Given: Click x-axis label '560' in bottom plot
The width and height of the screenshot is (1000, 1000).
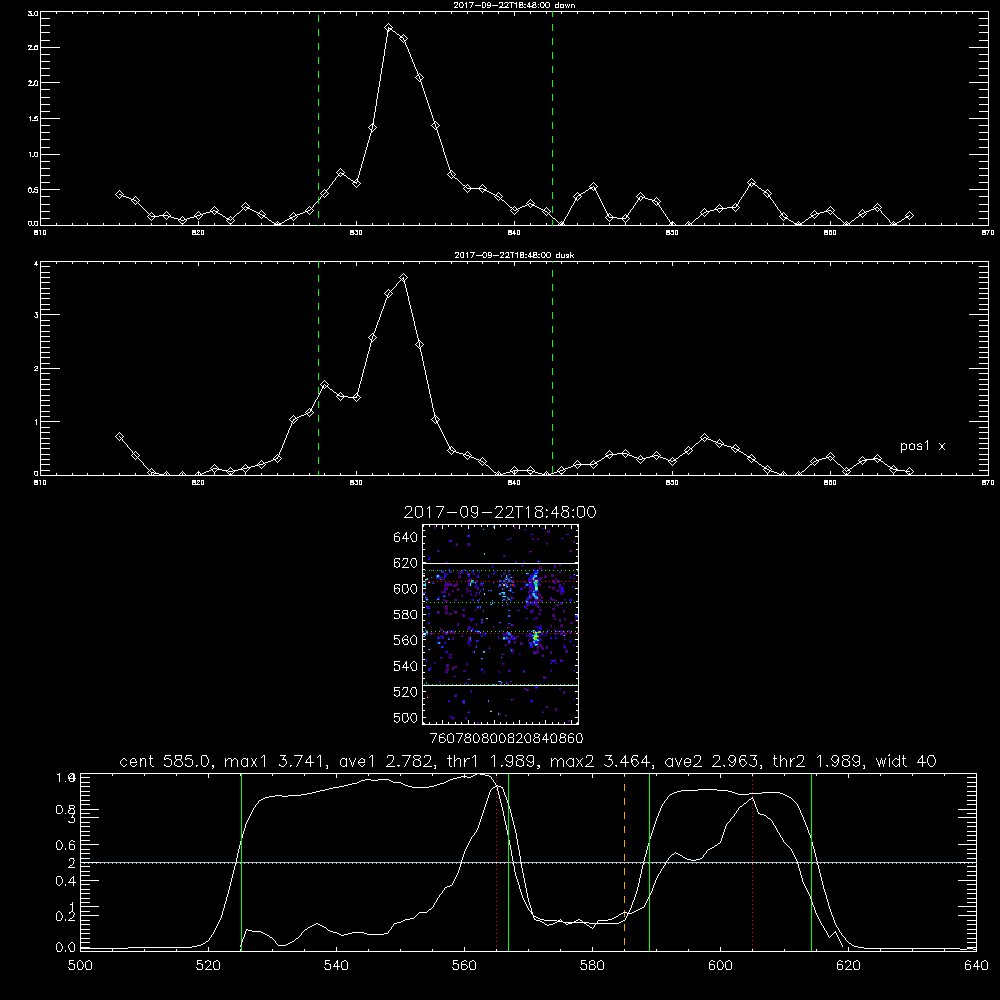Looking at the screenshot, I should 464,966.
